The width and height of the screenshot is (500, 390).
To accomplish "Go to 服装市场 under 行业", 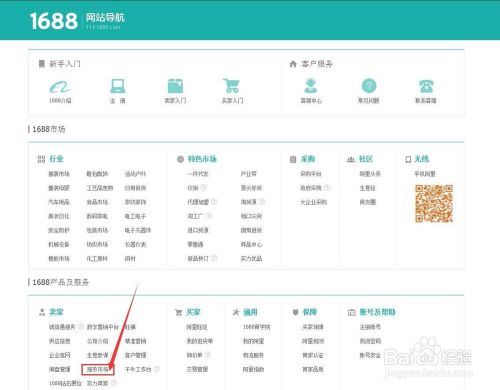I will pos(59,174).
